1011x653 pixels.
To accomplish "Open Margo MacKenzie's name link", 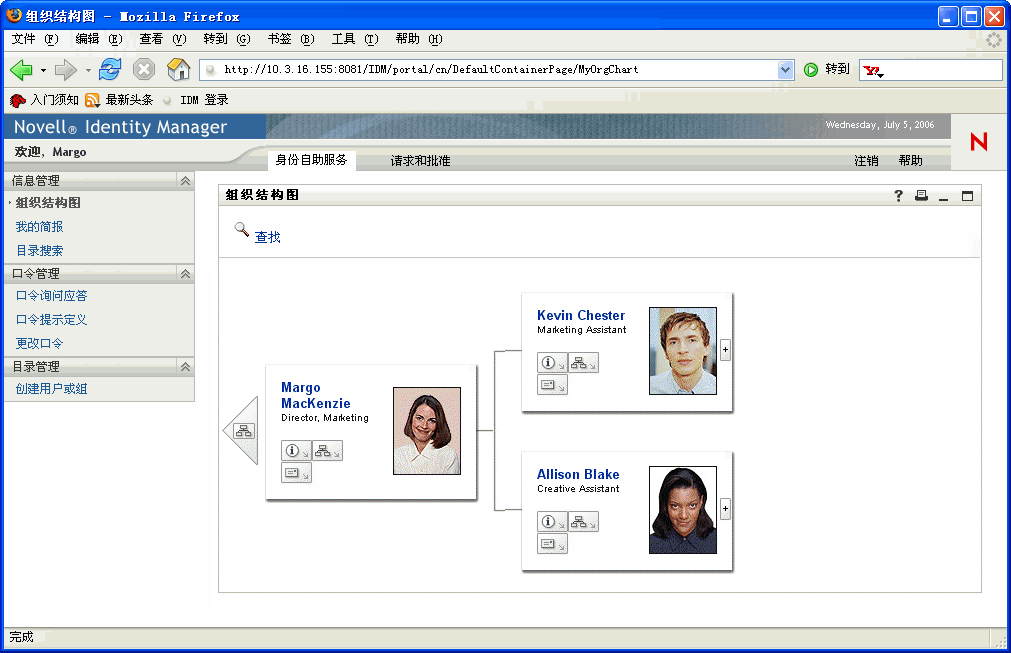I will tap(316, 395).
